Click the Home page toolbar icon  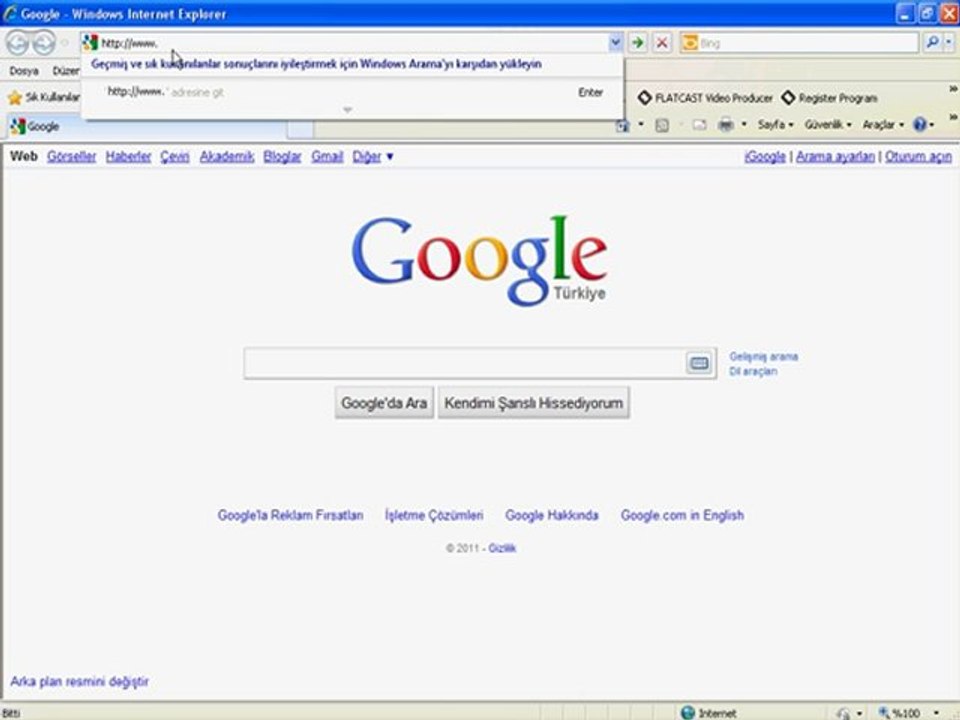point(623,125)
